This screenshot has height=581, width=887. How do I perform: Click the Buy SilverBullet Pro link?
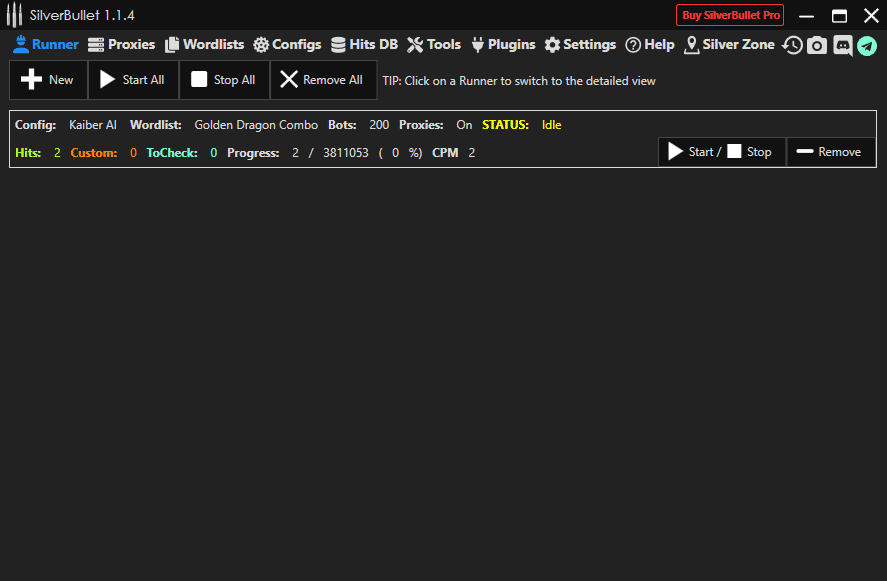730,15
